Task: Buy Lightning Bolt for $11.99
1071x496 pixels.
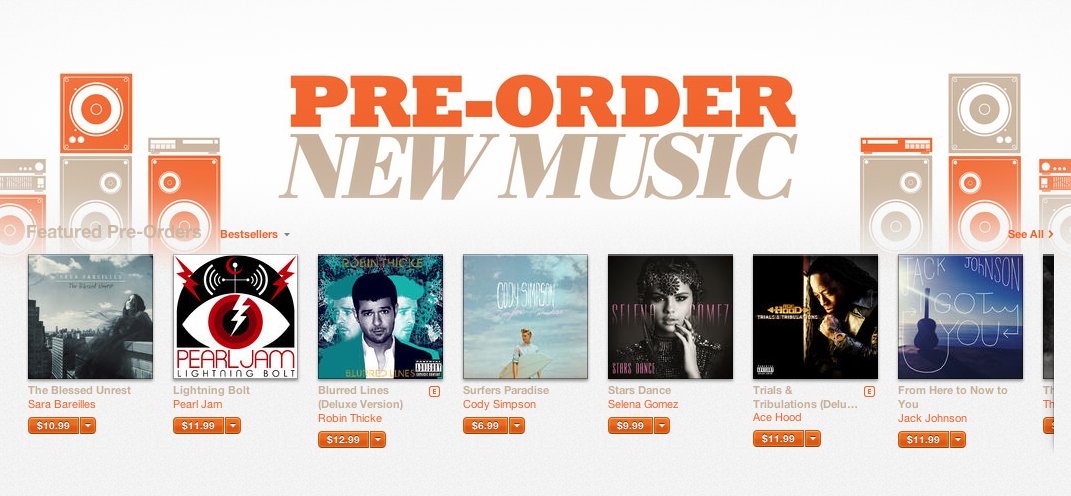Action: click(199, 426)
